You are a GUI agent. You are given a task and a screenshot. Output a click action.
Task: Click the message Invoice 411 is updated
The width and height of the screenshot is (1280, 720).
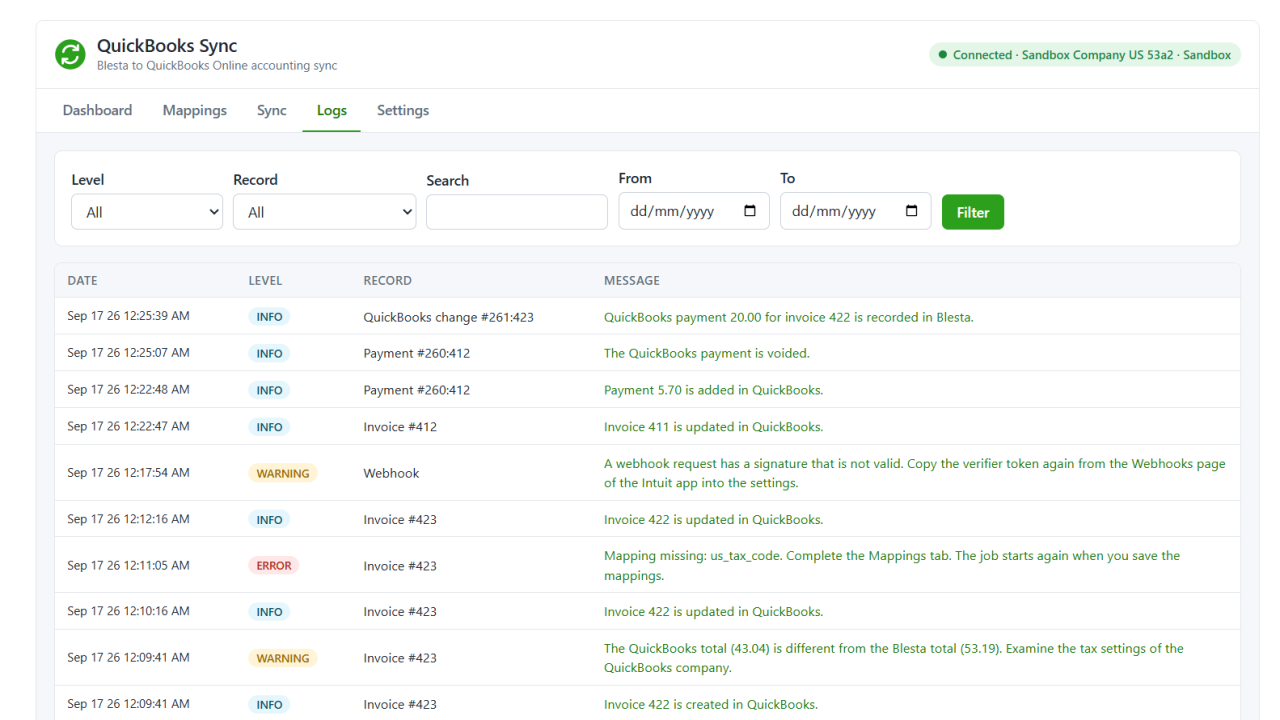pyautogui.click(x=714, y=427)
